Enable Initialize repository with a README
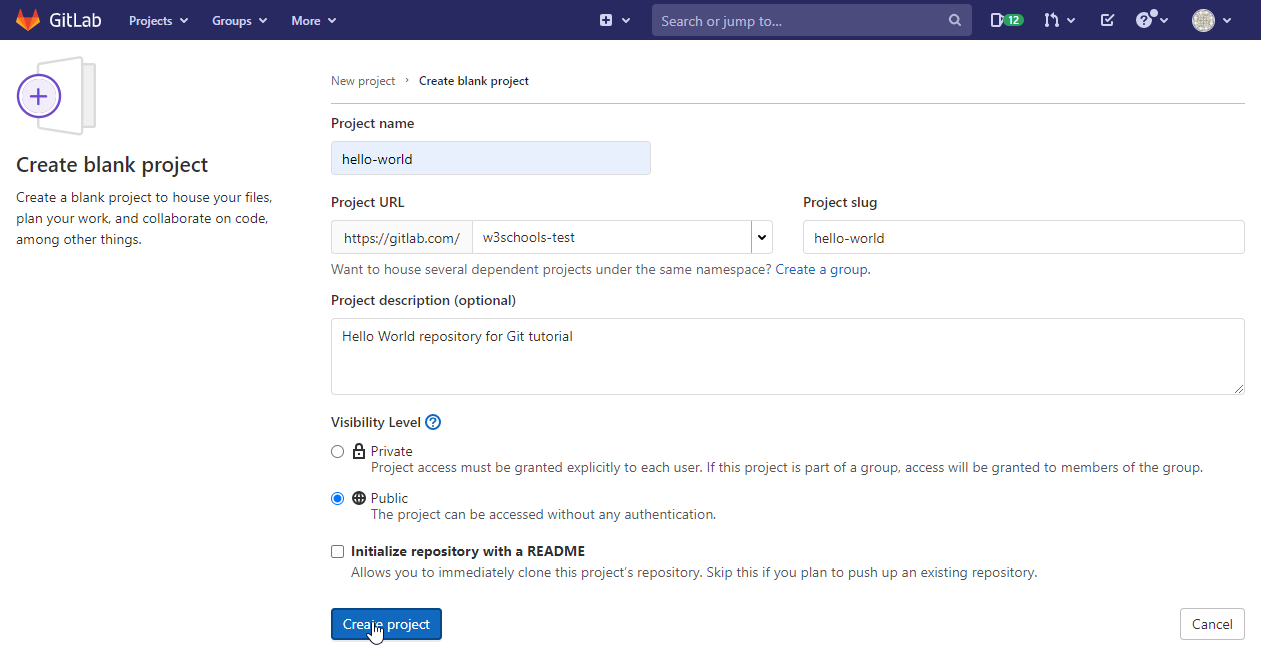This screenshot has height=651, width=1261. click(x=338, y=551)
